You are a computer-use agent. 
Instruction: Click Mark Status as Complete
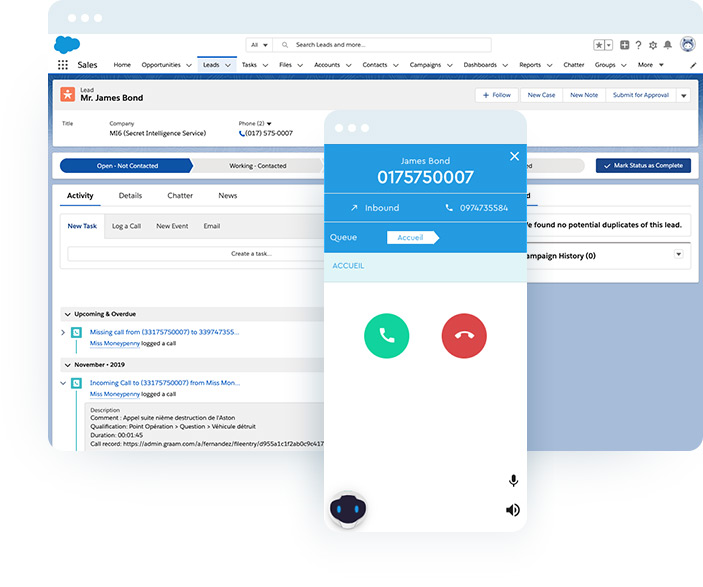coord(643,165)
